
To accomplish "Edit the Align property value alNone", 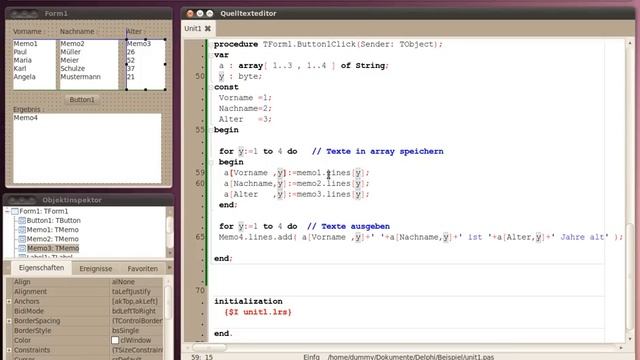I will point(136,282).
